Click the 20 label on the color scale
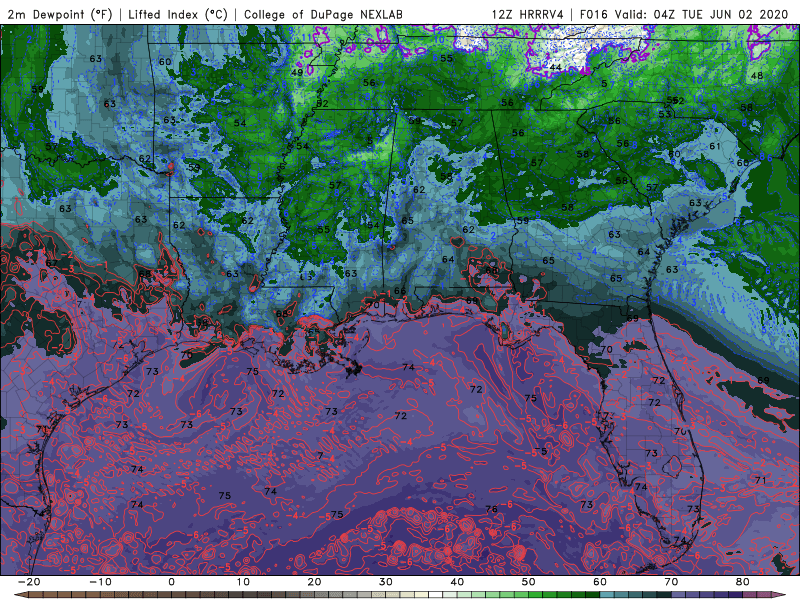The height and width of the screenshot is (600, 800). [x=314, y=582]
